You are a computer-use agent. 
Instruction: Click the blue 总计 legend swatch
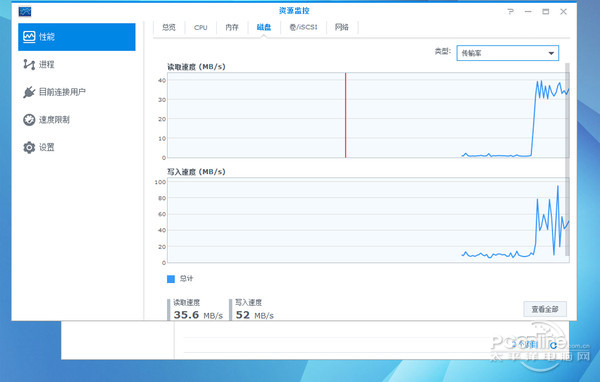click(x=171, y=279)
